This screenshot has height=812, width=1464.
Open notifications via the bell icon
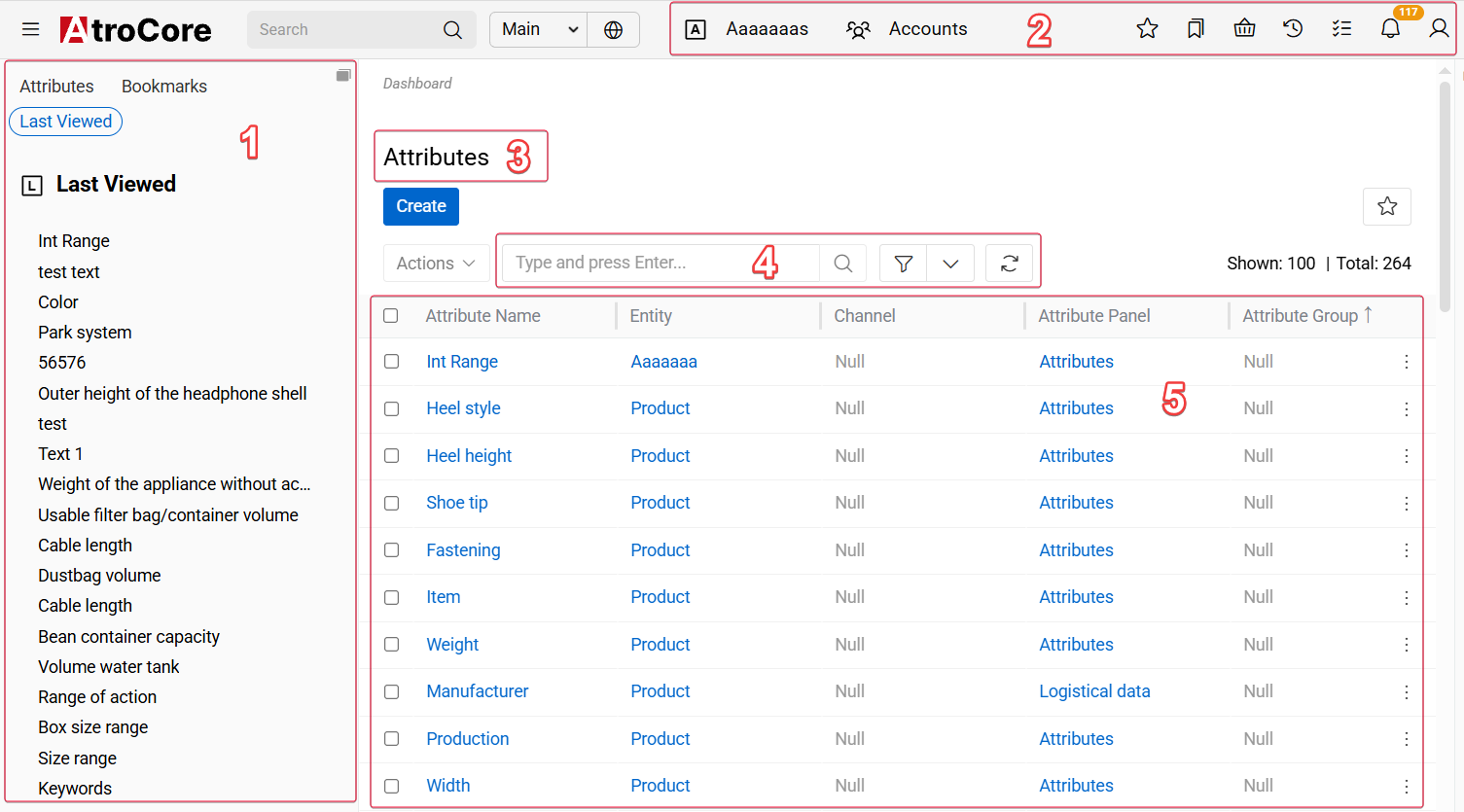tap(1389, 29)
